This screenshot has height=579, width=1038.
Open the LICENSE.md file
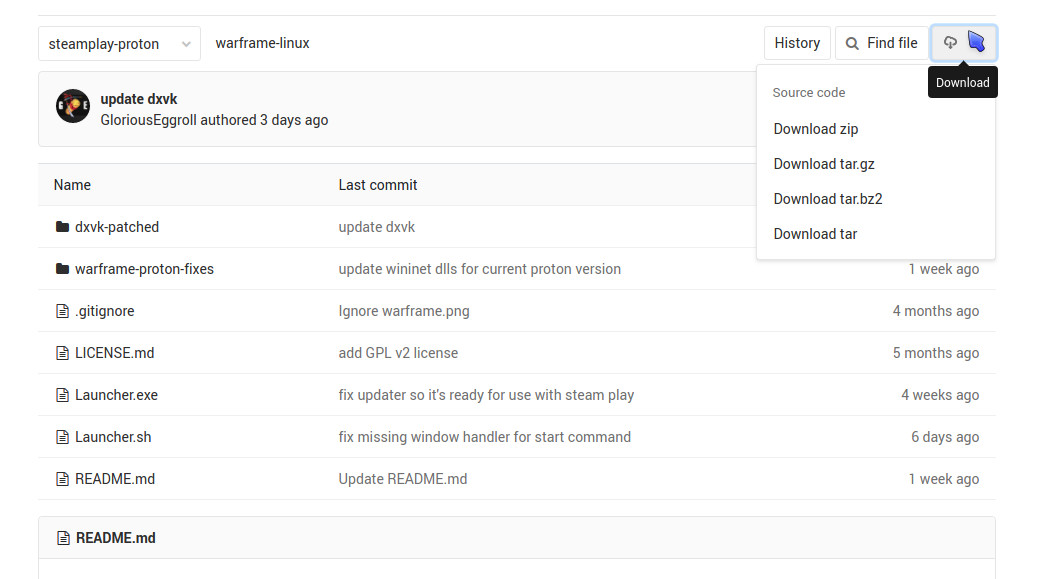[x=115, y=353]
